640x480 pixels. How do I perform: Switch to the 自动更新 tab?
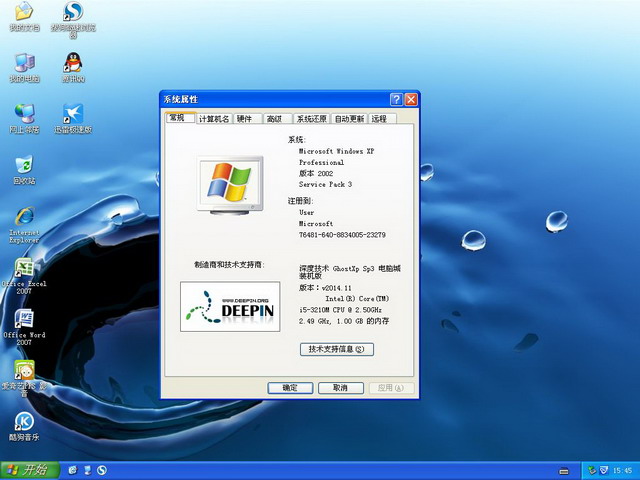click(349, 119)
